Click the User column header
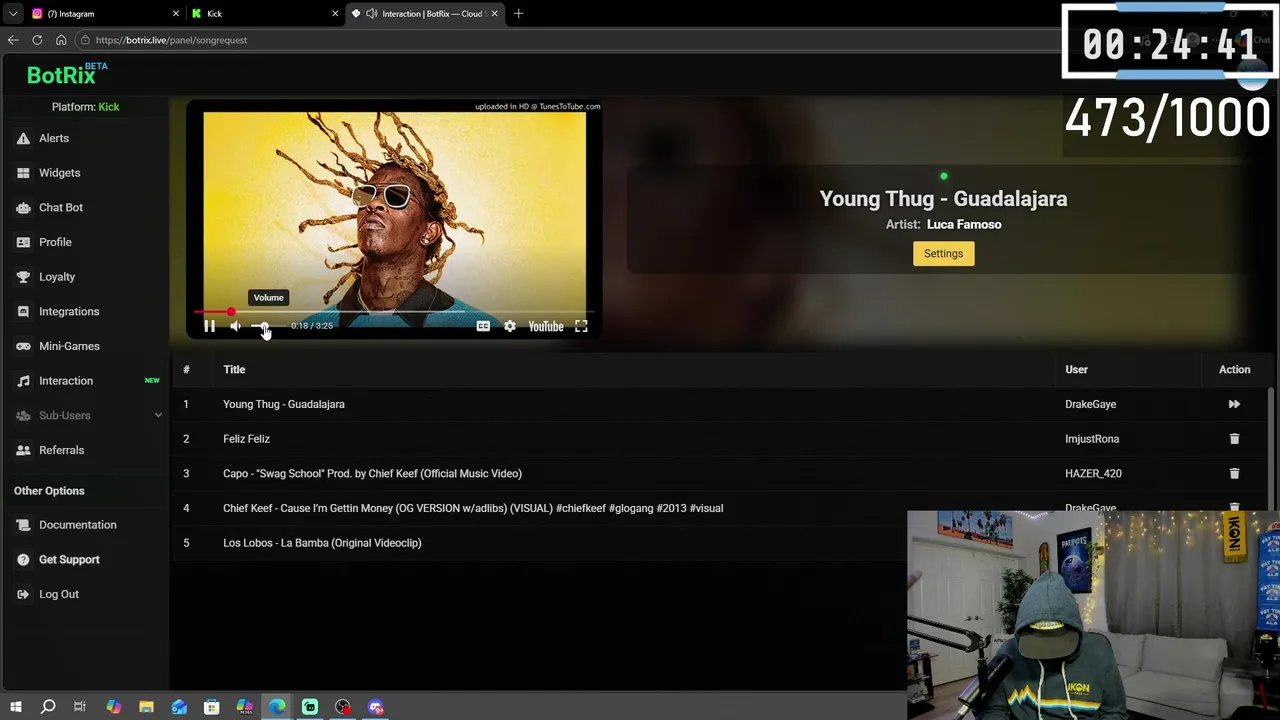The width and height of the screenshot is (1280, 720). [x=1076, y=370]
